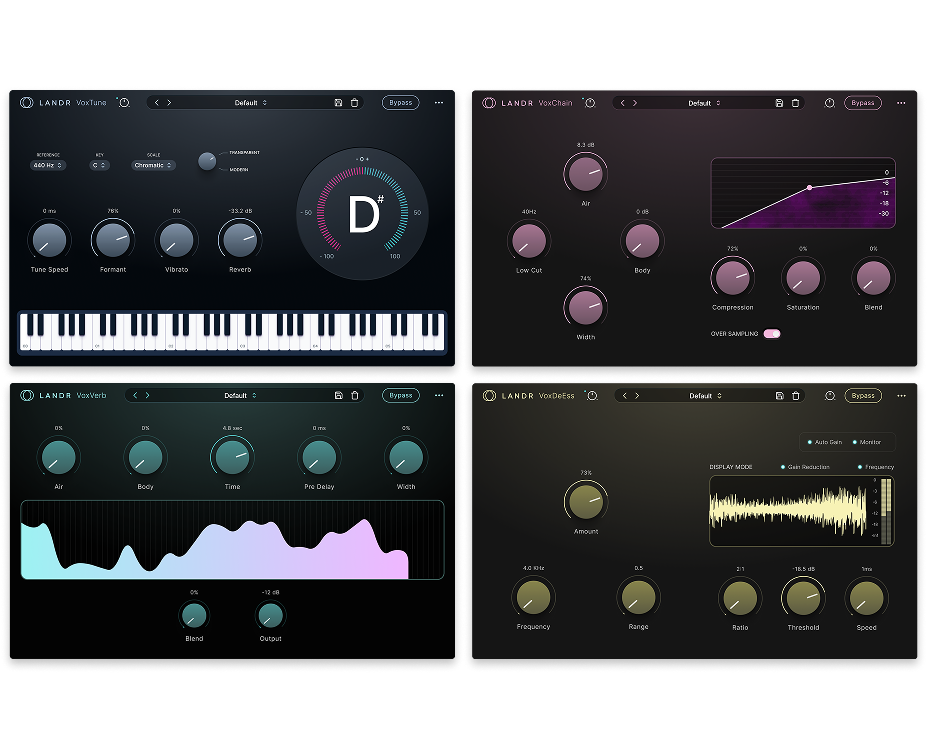Viewport: 927px width, 749px height.
Task: Click the VoxDeEss clock icon left of Bypass
Action: pos(830,395)
